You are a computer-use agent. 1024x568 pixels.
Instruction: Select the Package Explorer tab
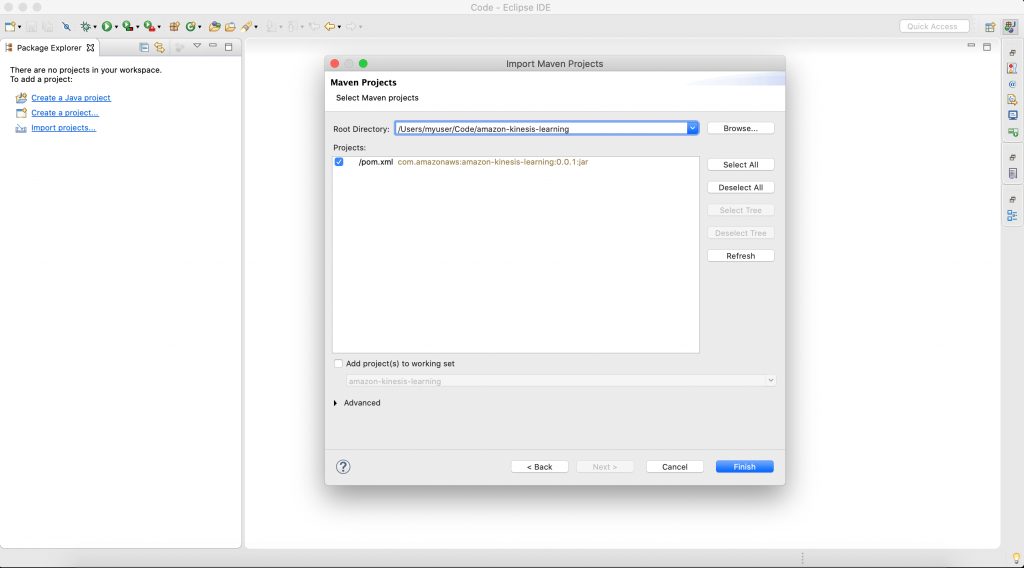pyautogui.click(x=49, y=48)
